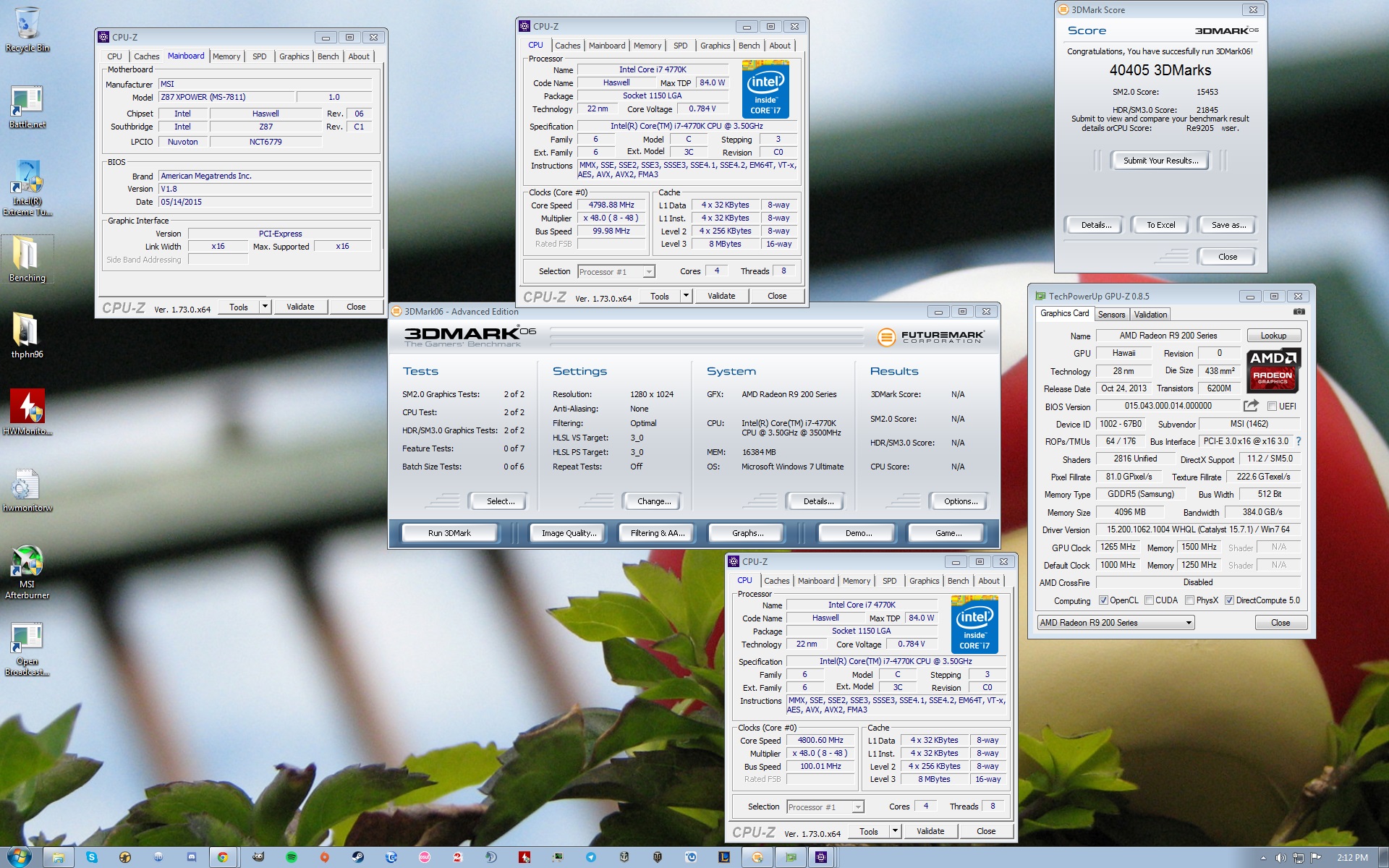Select the thphn96 folder icon
Image resolution: width=1389 pixels, height=868 pixels.
(x=27, y=336)
